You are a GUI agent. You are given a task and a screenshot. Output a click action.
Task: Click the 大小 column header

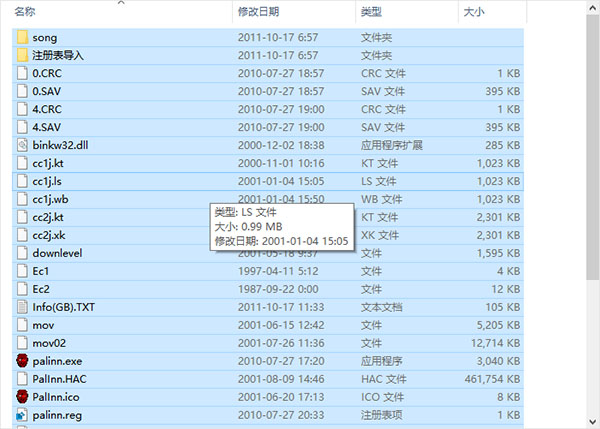(x=474, y=12)
